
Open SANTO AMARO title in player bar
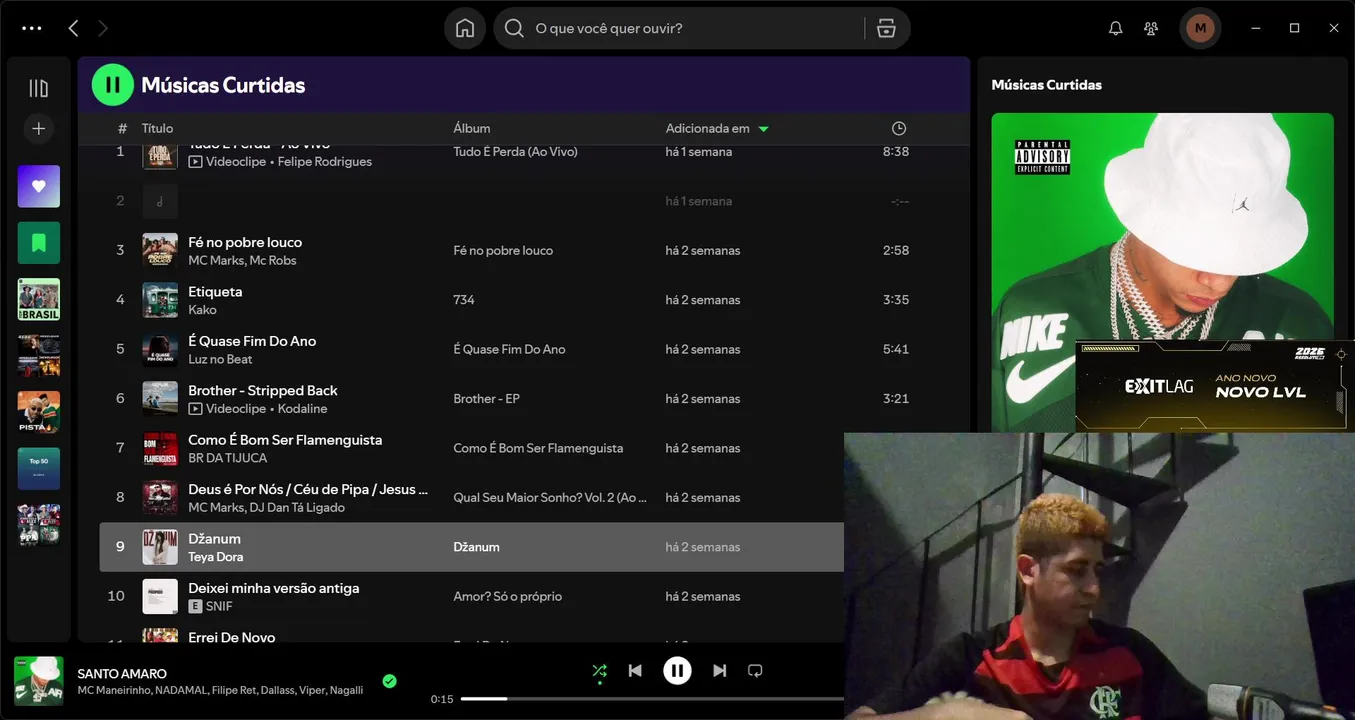pyautogui.click(x=122, y=674)
